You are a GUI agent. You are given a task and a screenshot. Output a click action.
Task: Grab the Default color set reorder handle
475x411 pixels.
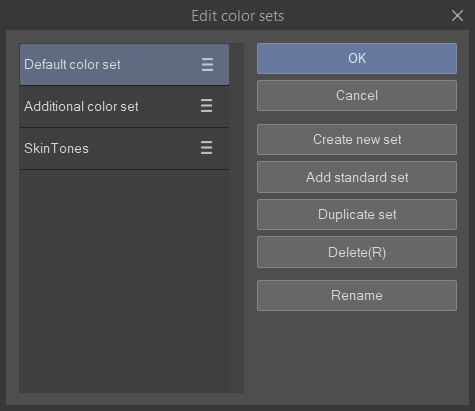pos(207,64)
